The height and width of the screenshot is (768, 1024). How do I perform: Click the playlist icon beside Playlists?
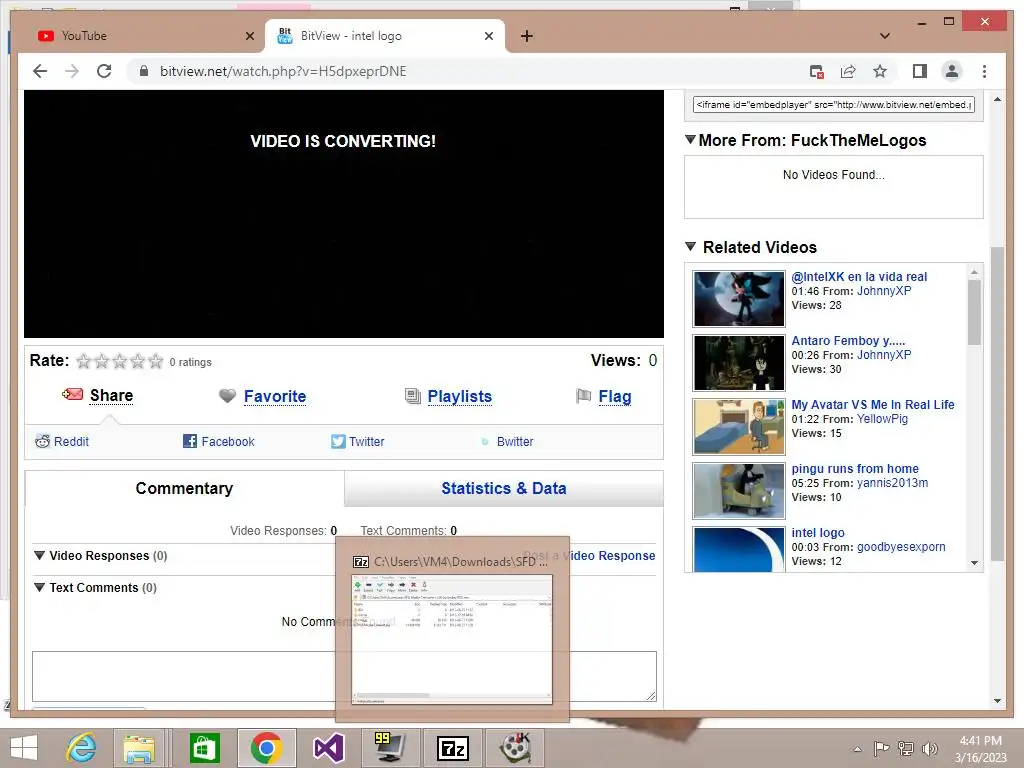point(412,396)
